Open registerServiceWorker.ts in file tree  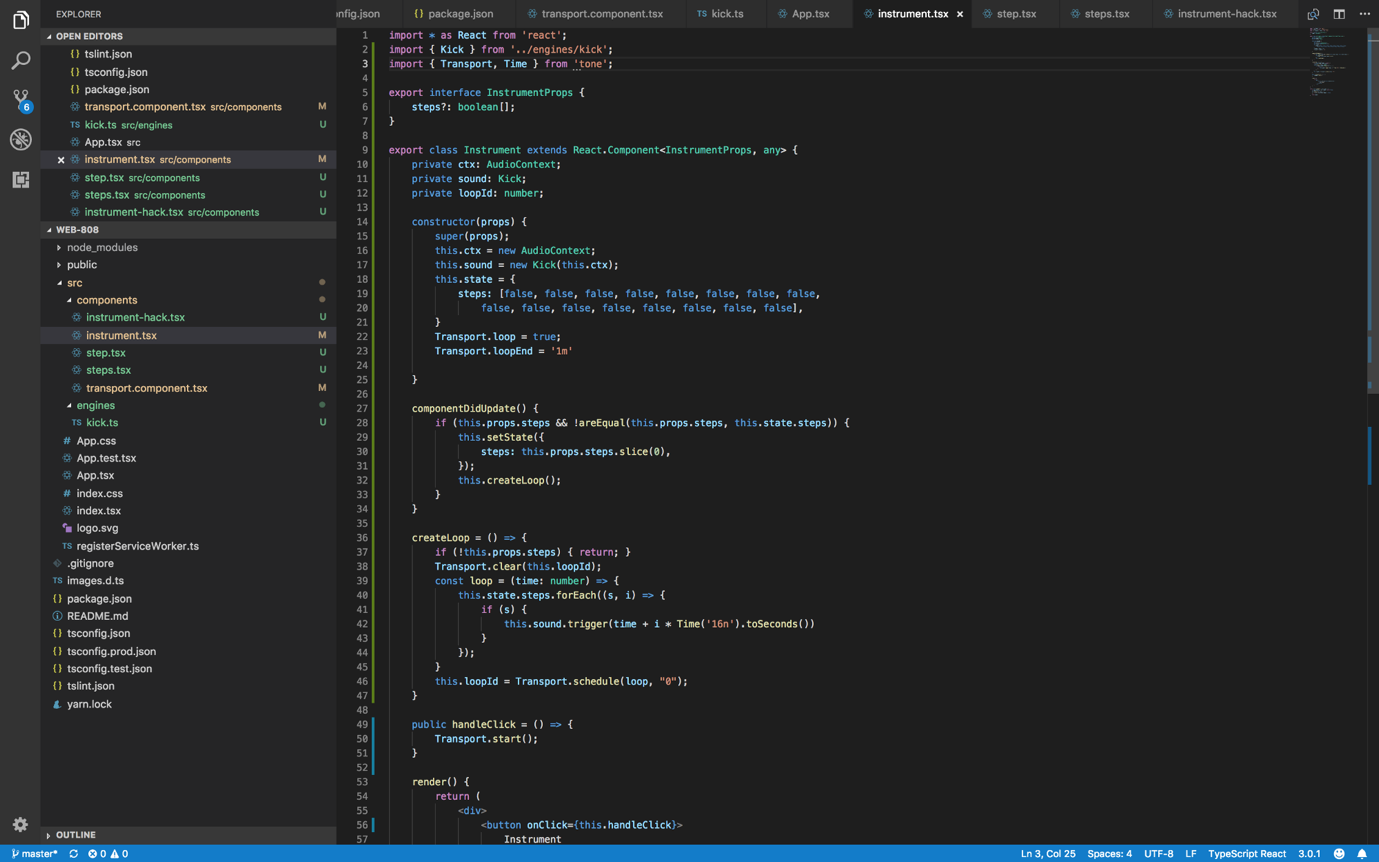pos(137,546)
